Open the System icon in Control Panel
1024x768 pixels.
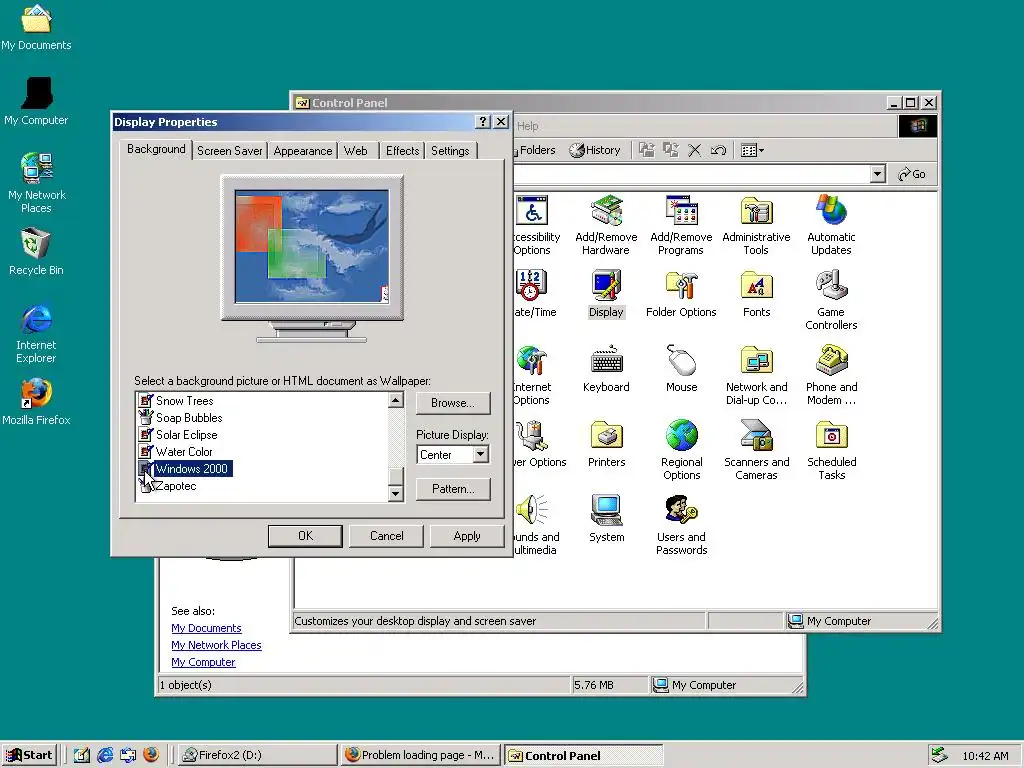(606, 519)
